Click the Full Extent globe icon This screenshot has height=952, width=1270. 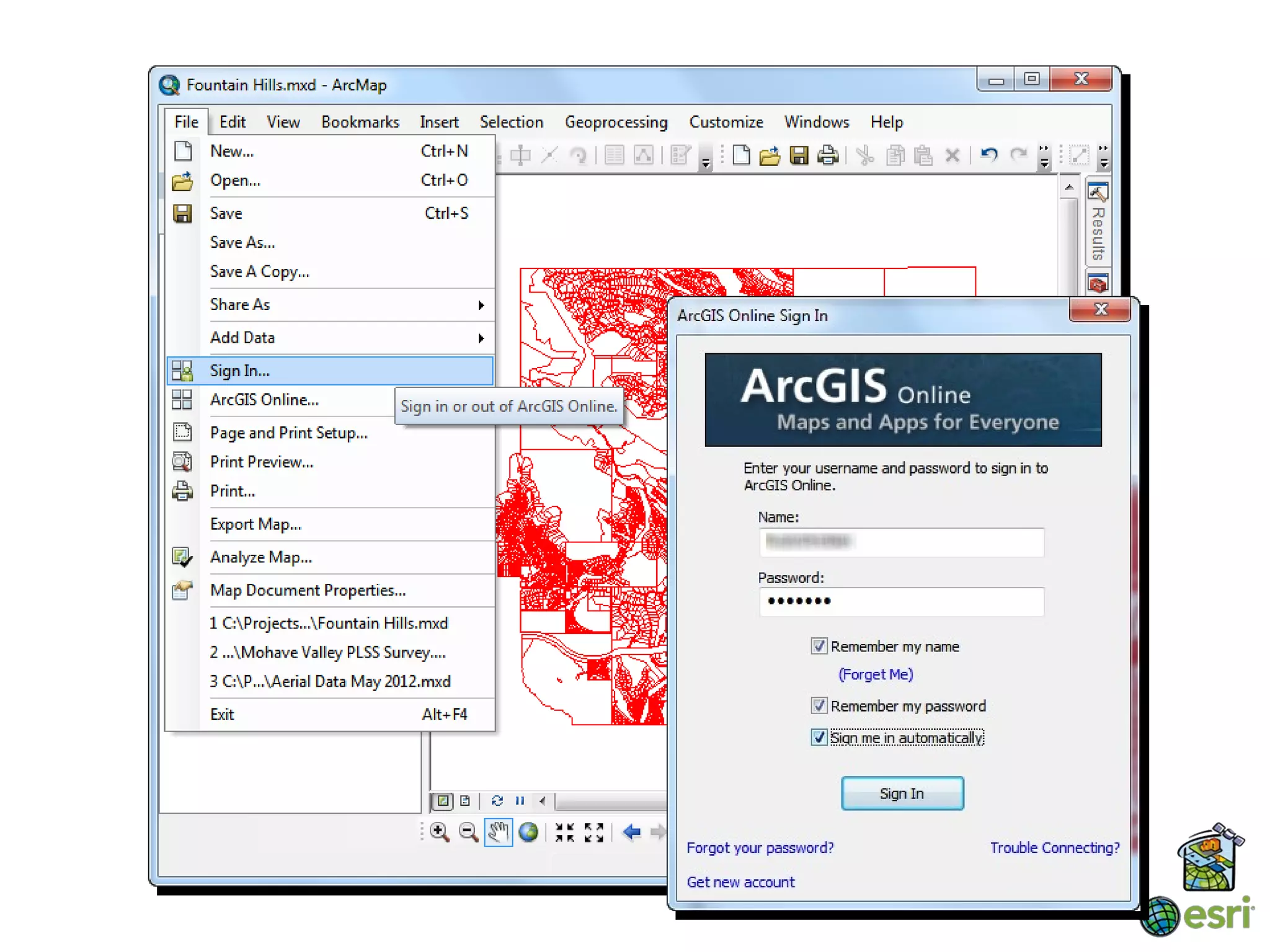click(528, 832)
